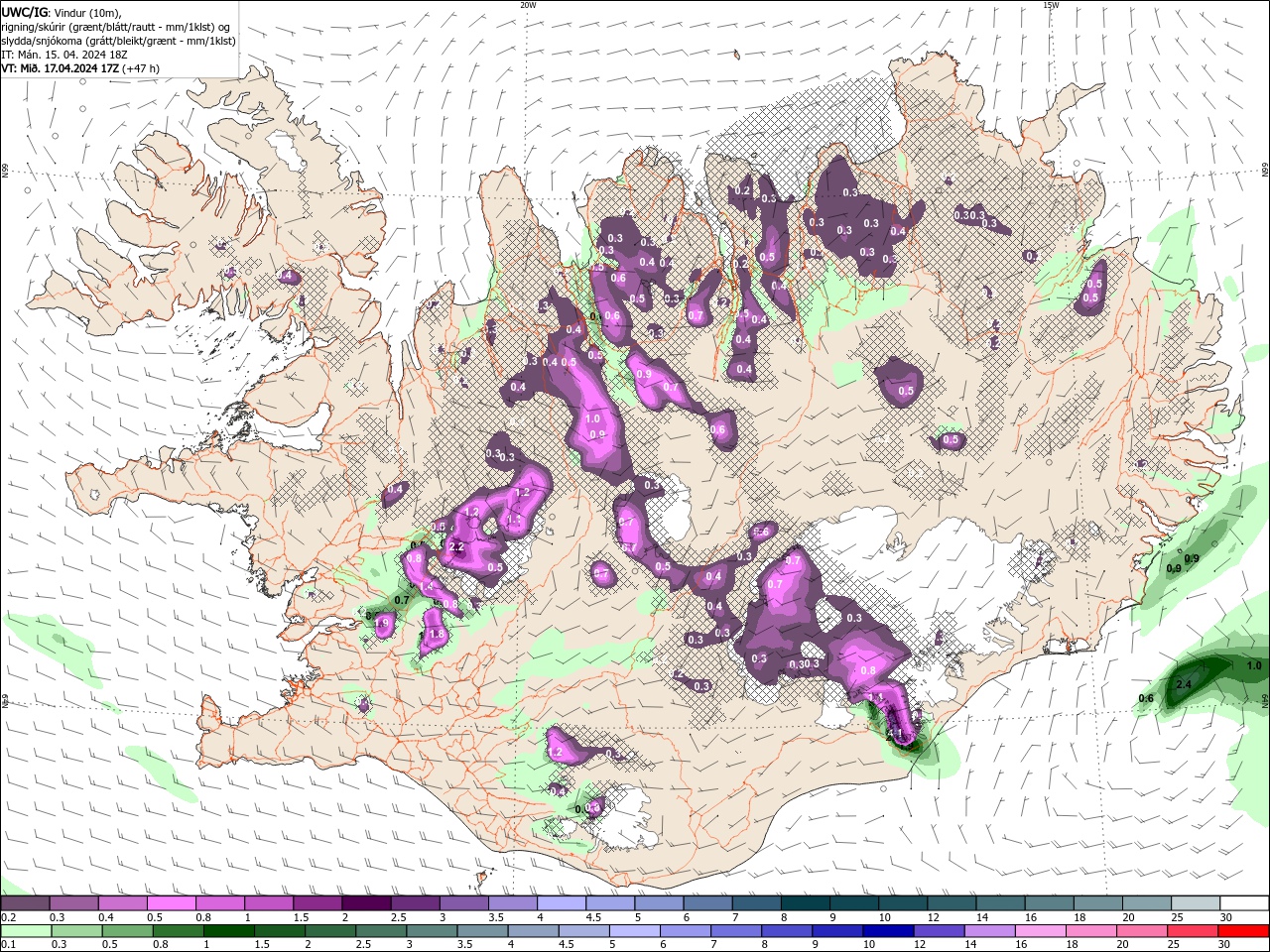
Task: Click the '0.2' label in the snow legend
Action: [x=8, y=917]
